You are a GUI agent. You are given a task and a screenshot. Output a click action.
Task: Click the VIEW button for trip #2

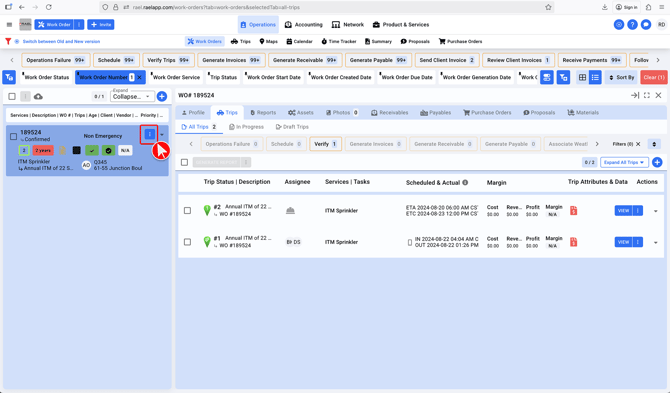coord(623,211)
